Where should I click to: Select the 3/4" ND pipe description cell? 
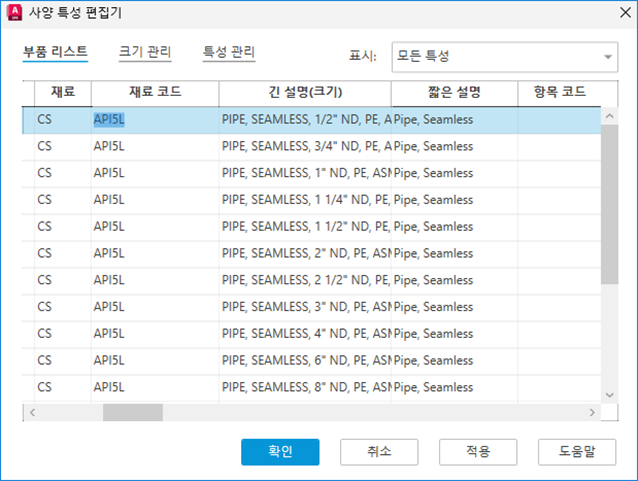pyautogui.click(x=305, y=147)
